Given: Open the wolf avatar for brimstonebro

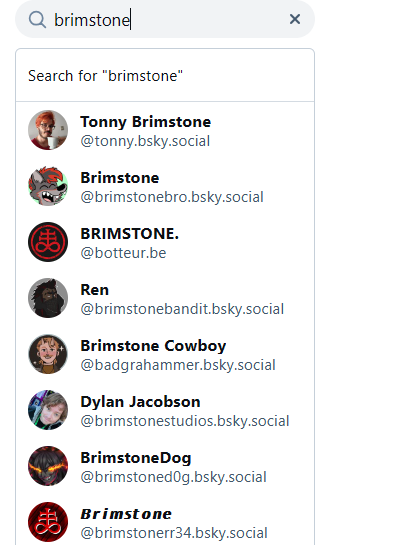Looking at the screenshot, I should coord(48,186).
